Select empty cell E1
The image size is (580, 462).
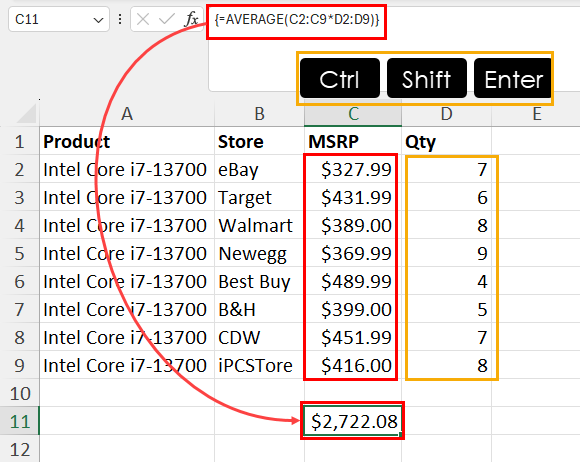point(536,142)
